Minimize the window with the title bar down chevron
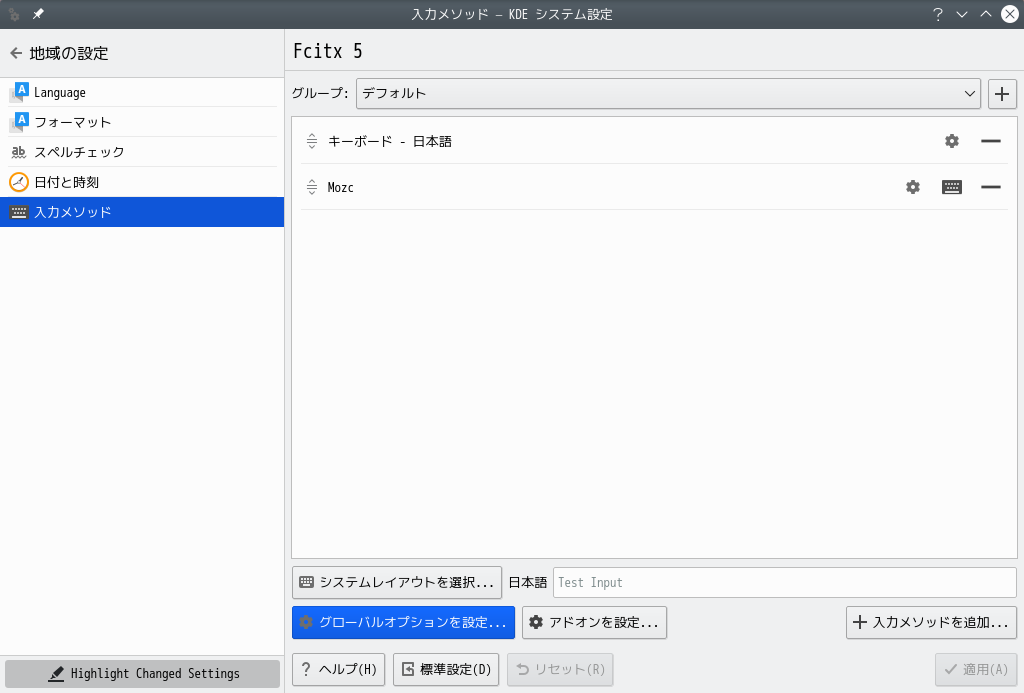1024x693 pixels. coord(962,14)
